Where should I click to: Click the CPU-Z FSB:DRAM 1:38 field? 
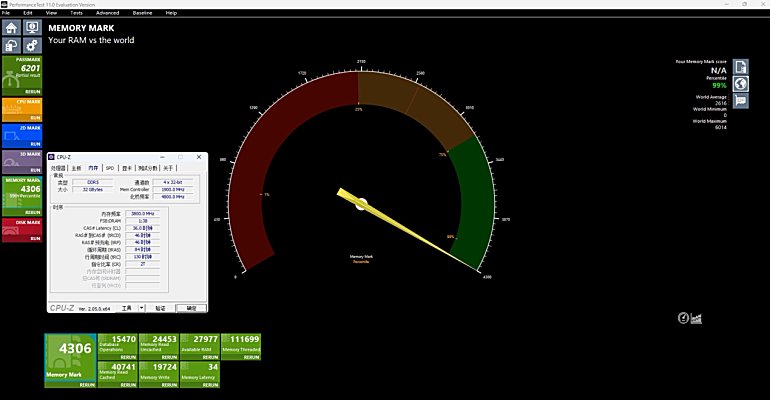(x=143, y=221)
